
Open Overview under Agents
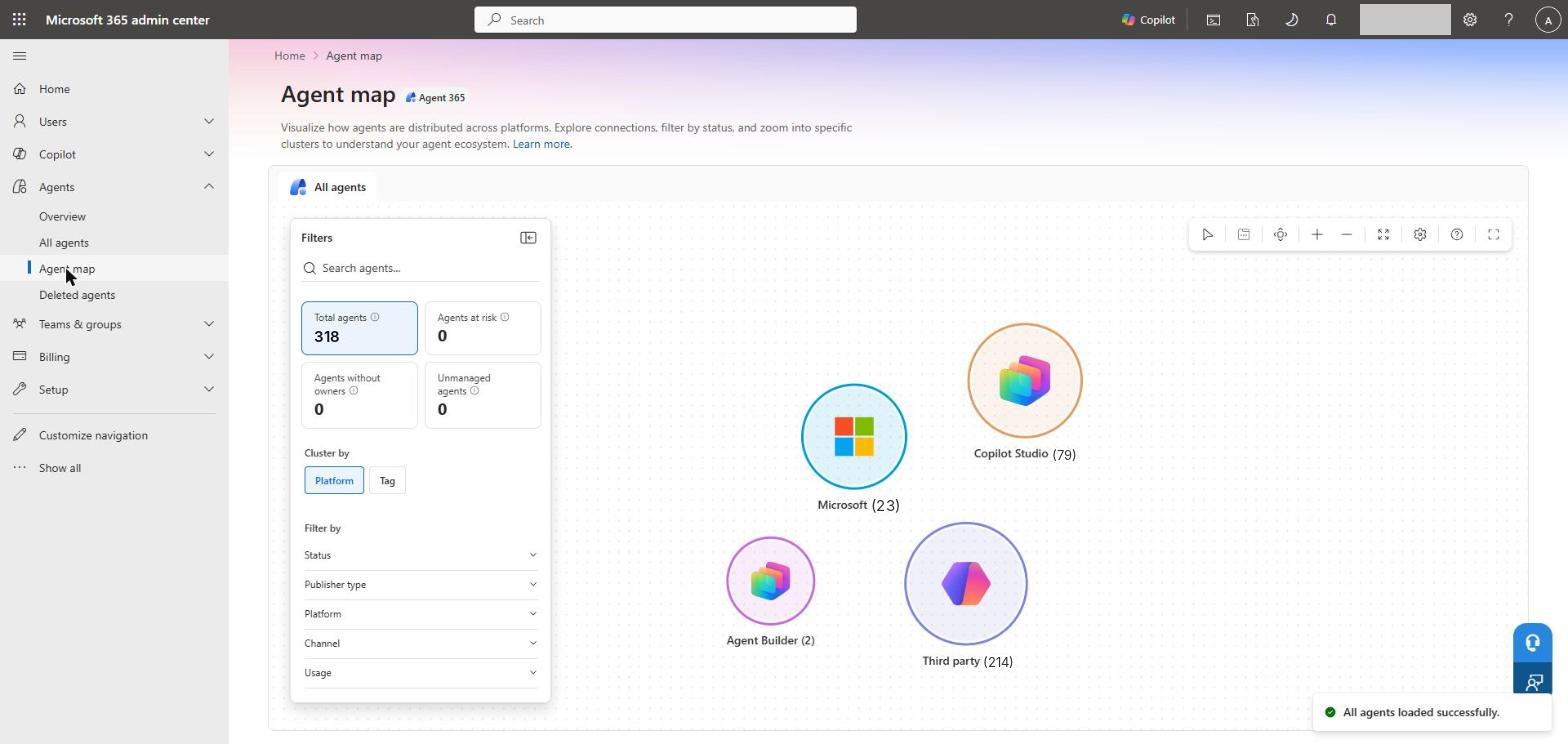click(x=62, y=216)
